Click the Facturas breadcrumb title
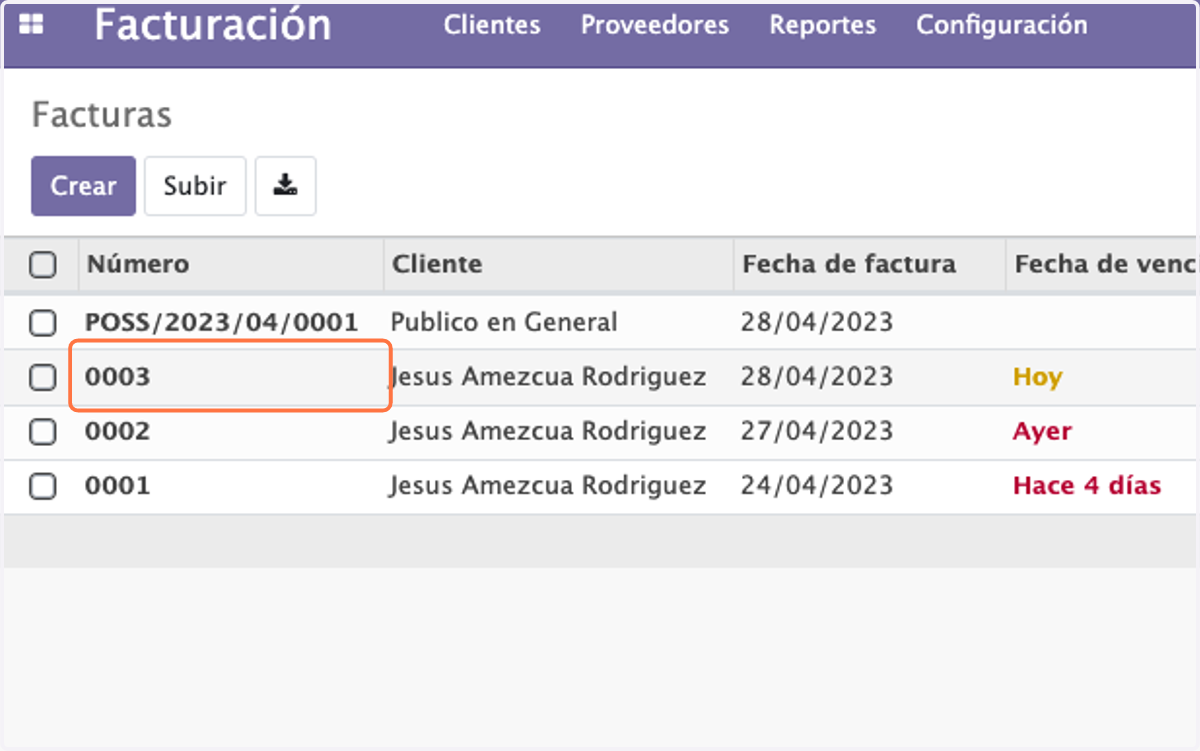1200x751 pixels. tap(102, 115)
